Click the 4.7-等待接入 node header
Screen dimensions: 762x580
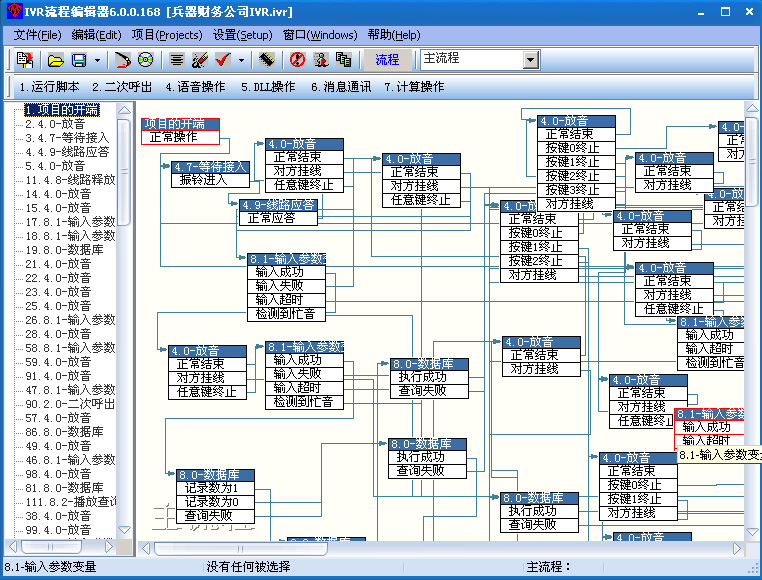tap(210, 167)
